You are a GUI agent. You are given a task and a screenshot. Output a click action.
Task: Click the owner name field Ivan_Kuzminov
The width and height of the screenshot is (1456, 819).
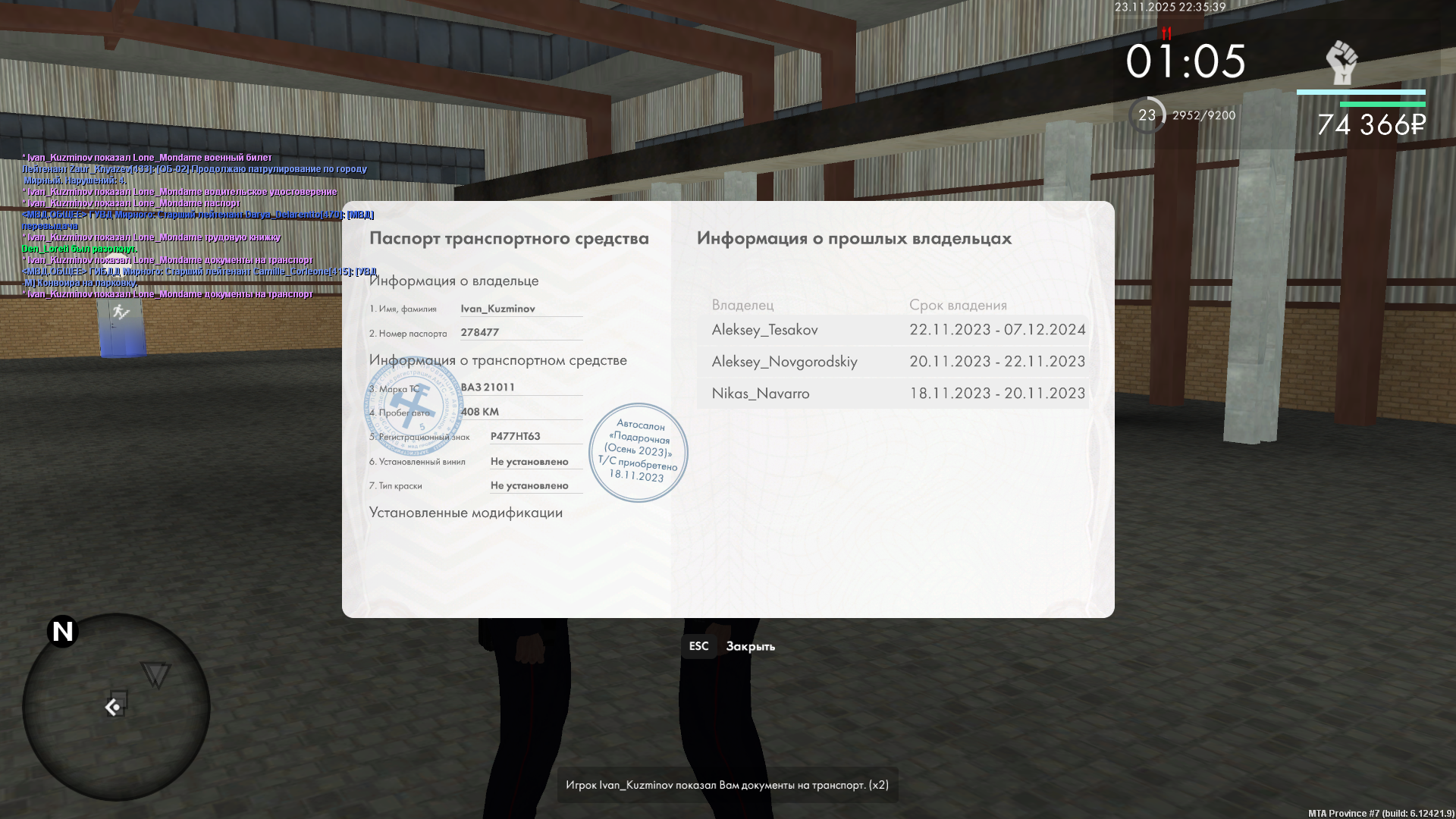pyautogui.click(x=498, y=309)
